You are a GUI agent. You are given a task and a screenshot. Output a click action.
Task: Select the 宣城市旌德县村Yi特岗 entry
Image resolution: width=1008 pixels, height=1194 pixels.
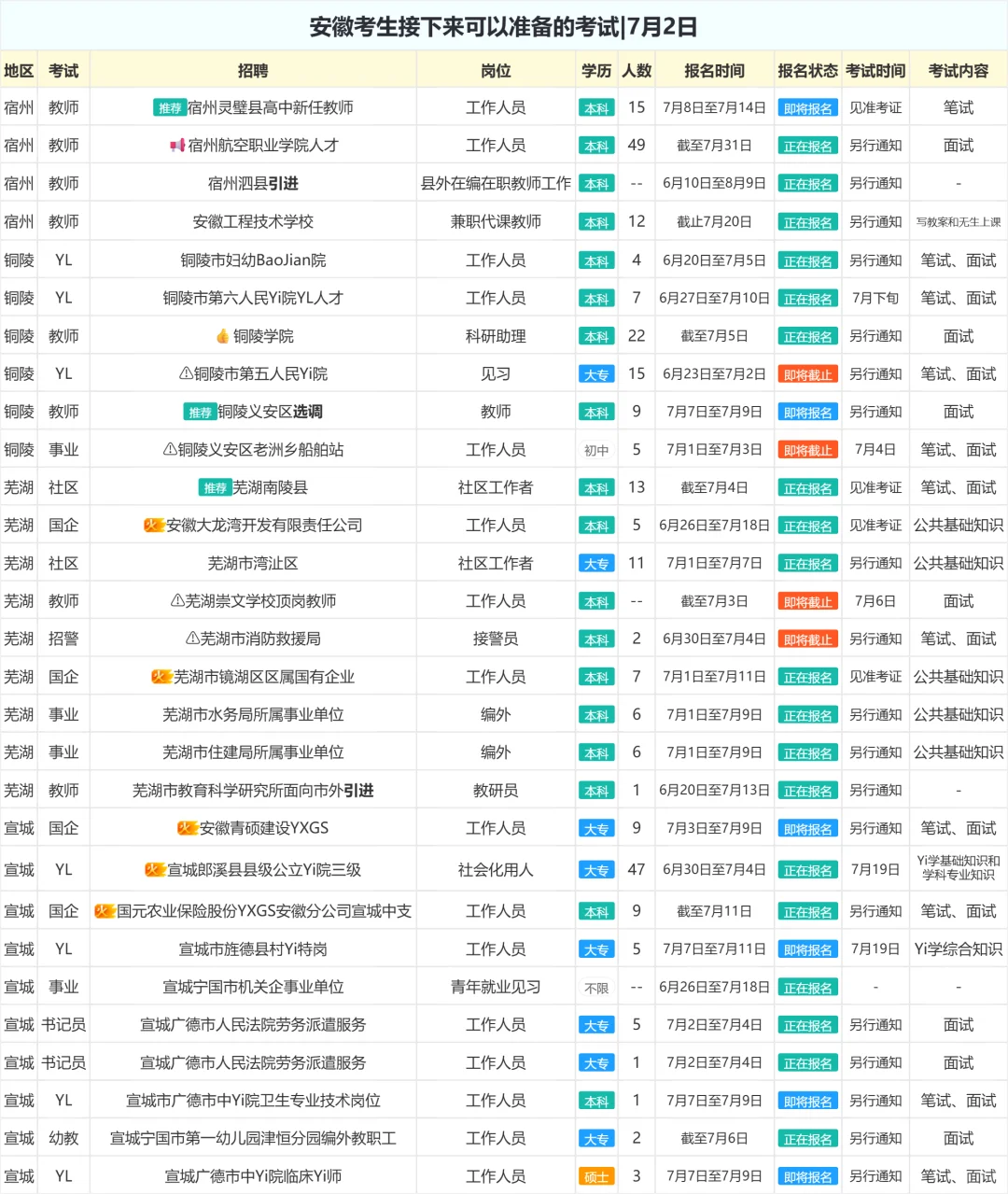pos(253,949)
